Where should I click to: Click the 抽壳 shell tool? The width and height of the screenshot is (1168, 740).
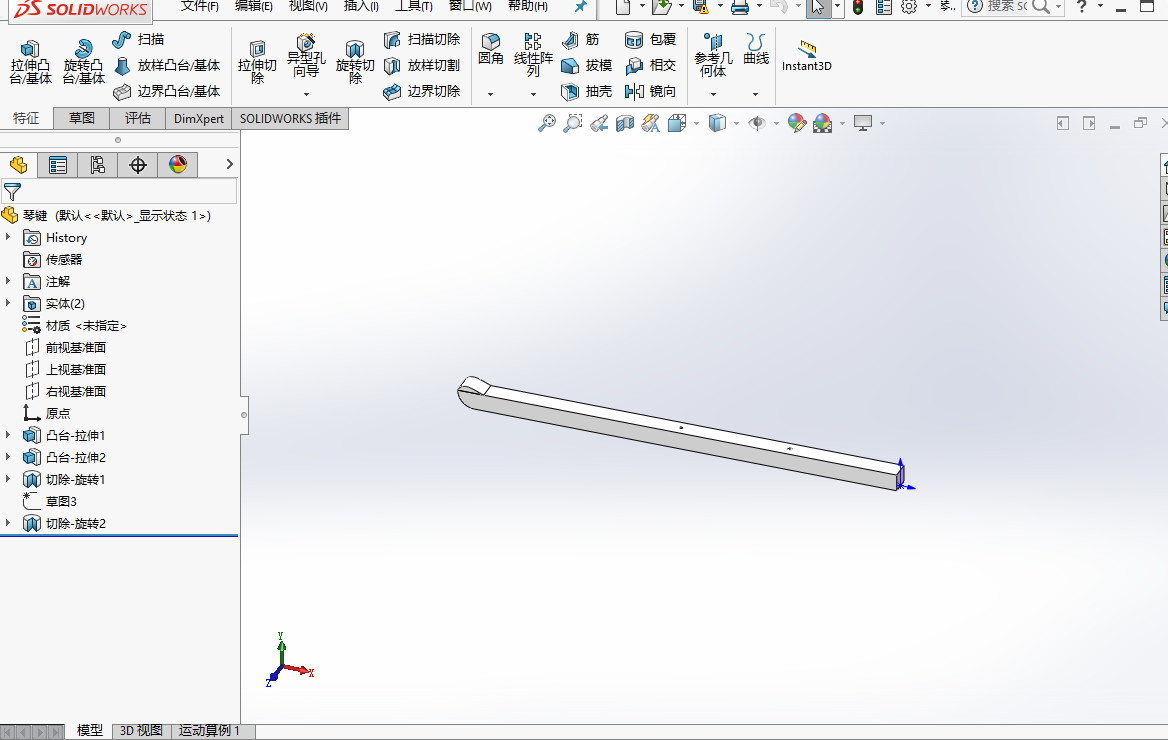coord(587,91)
